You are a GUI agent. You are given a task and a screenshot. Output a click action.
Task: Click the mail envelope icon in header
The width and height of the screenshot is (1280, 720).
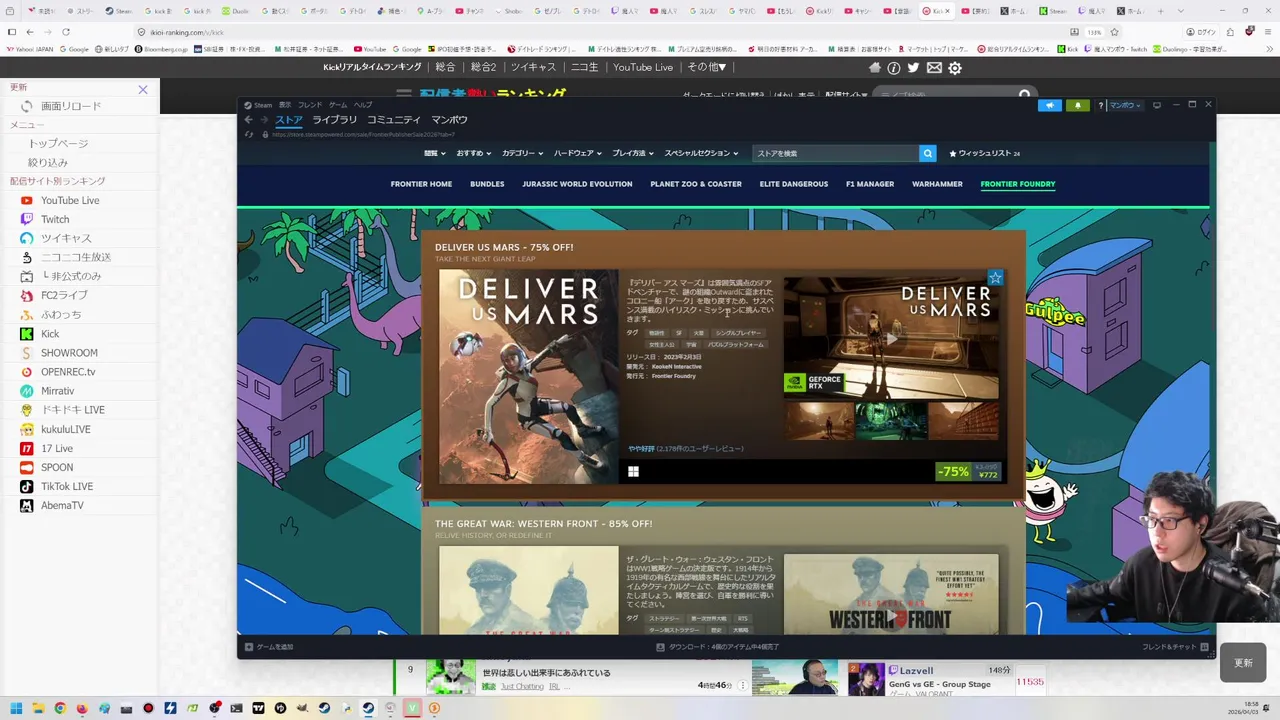[x=934, y=68]
